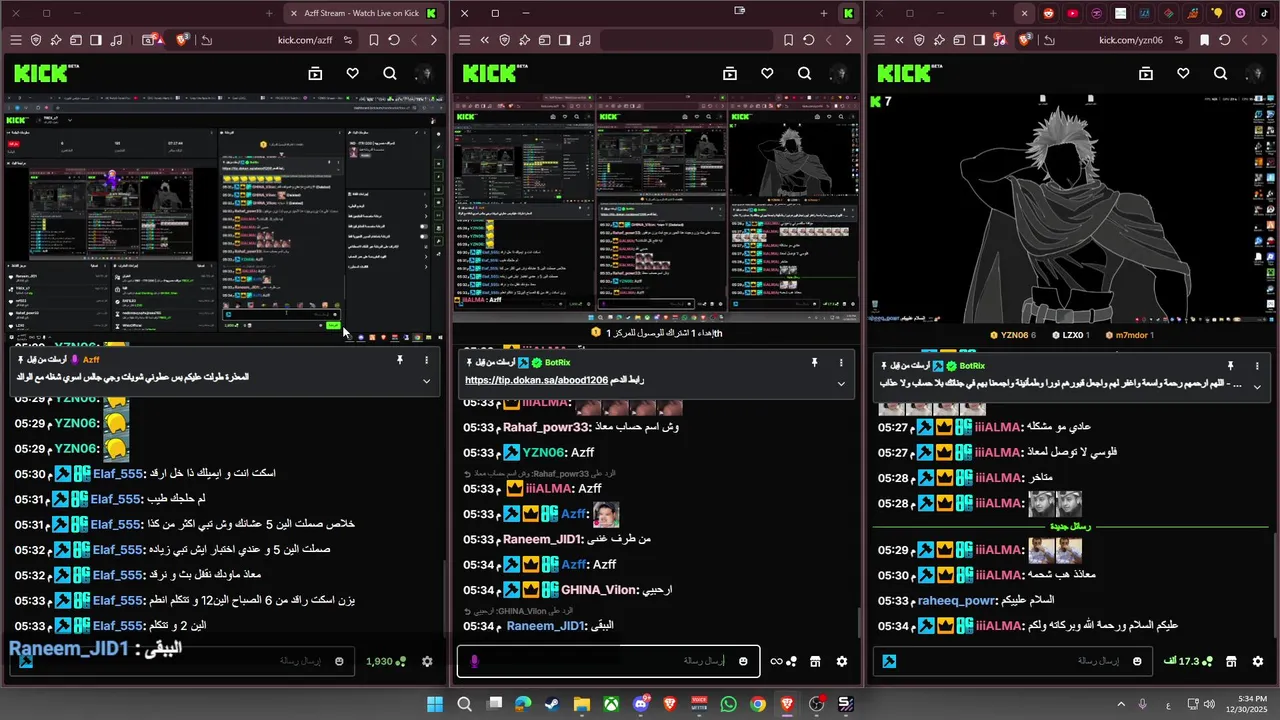Open the channel shop icon in the yzn06 chat

point(1231,661)
